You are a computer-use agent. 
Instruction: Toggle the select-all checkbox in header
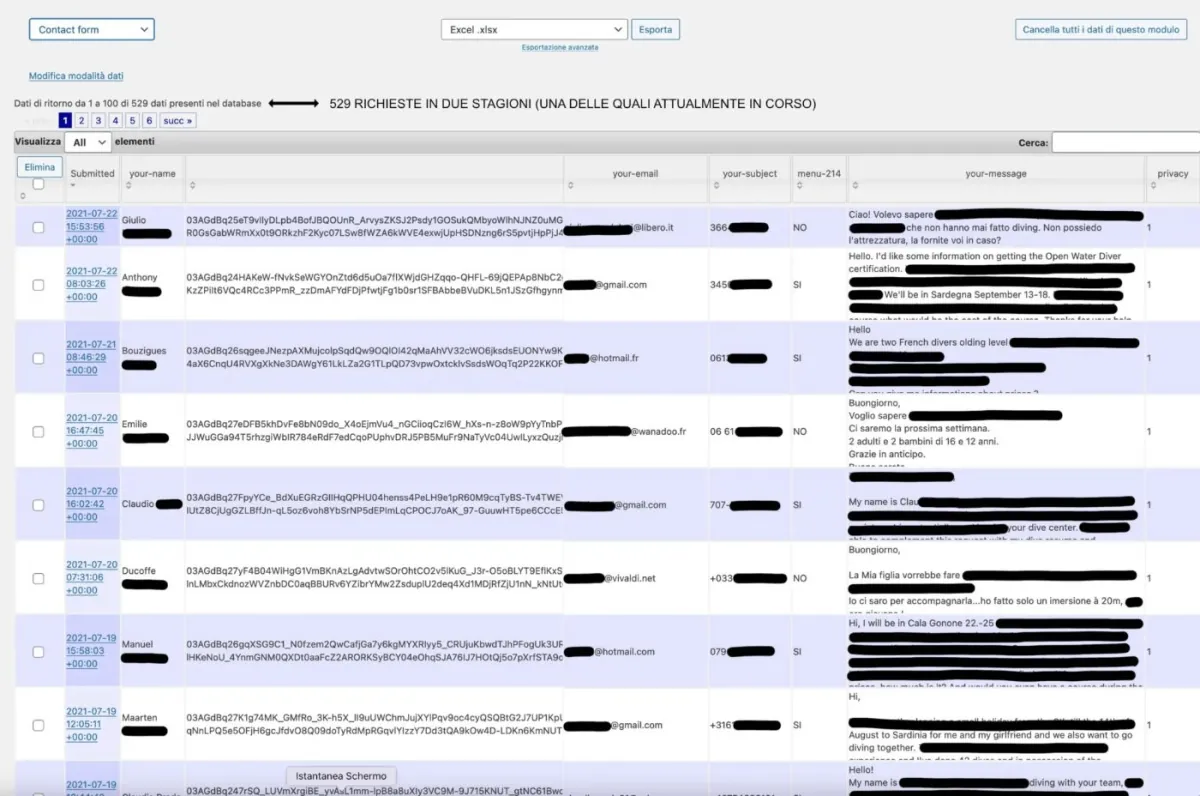click(38, 184)
